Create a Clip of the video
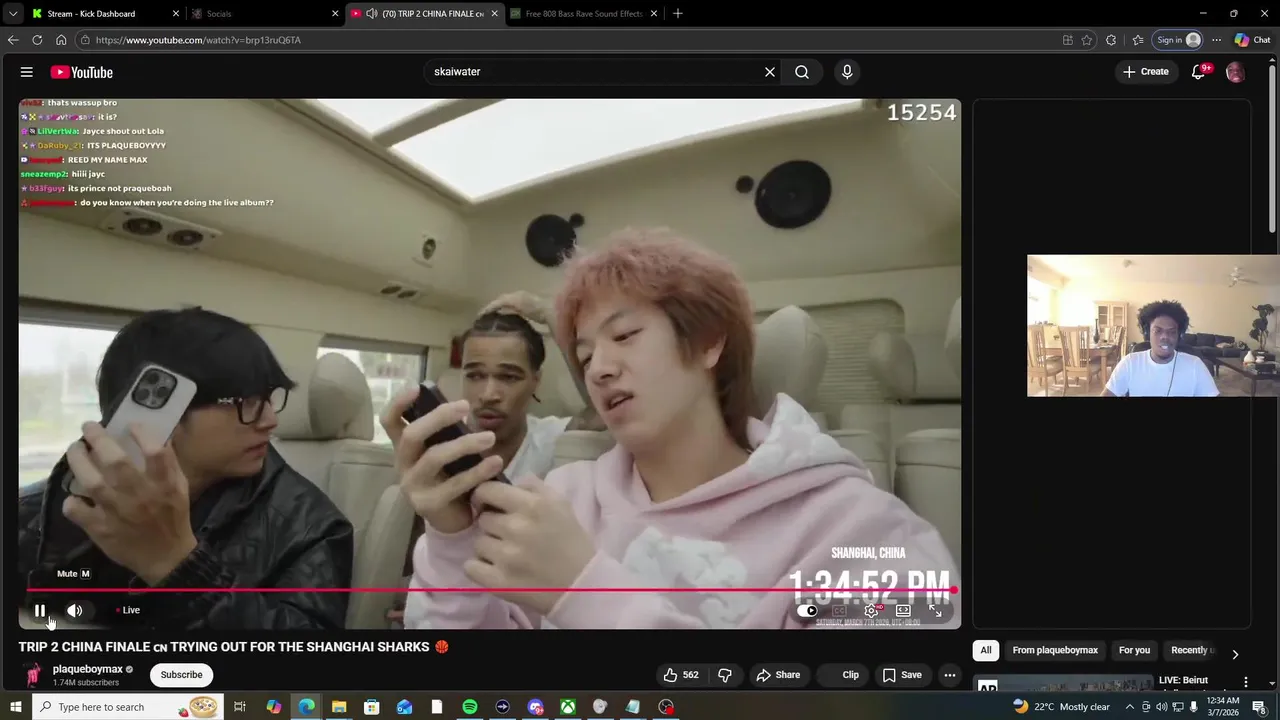The width and height of the screenshot is (1280, 720). (841, 675)
